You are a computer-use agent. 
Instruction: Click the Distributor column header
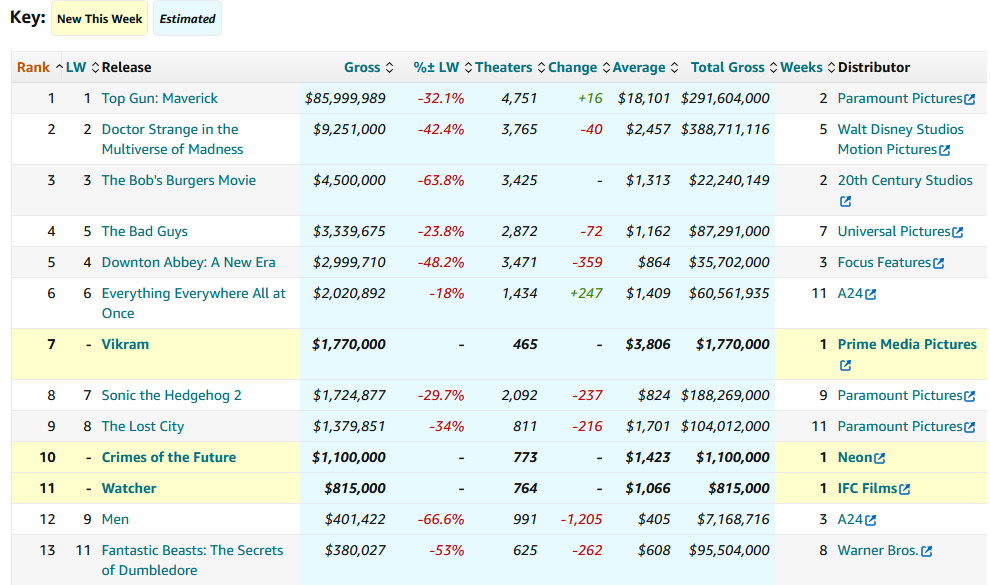tap(874, 68)
